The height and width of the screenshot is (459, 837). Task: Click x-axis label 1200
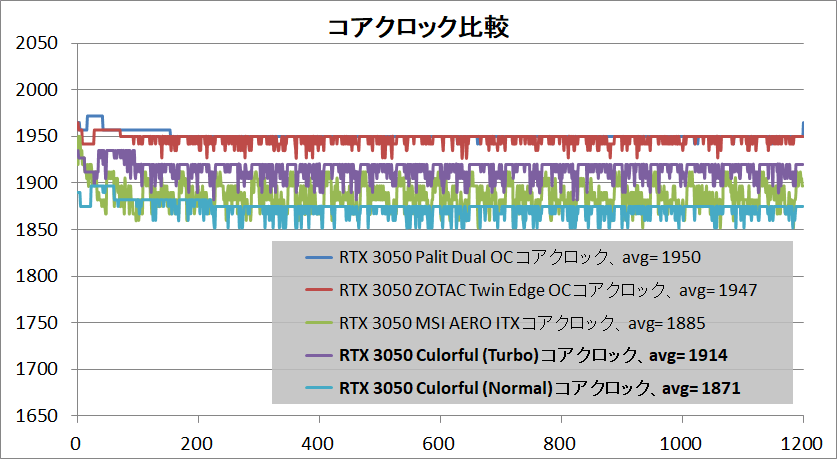click(803, 444)
